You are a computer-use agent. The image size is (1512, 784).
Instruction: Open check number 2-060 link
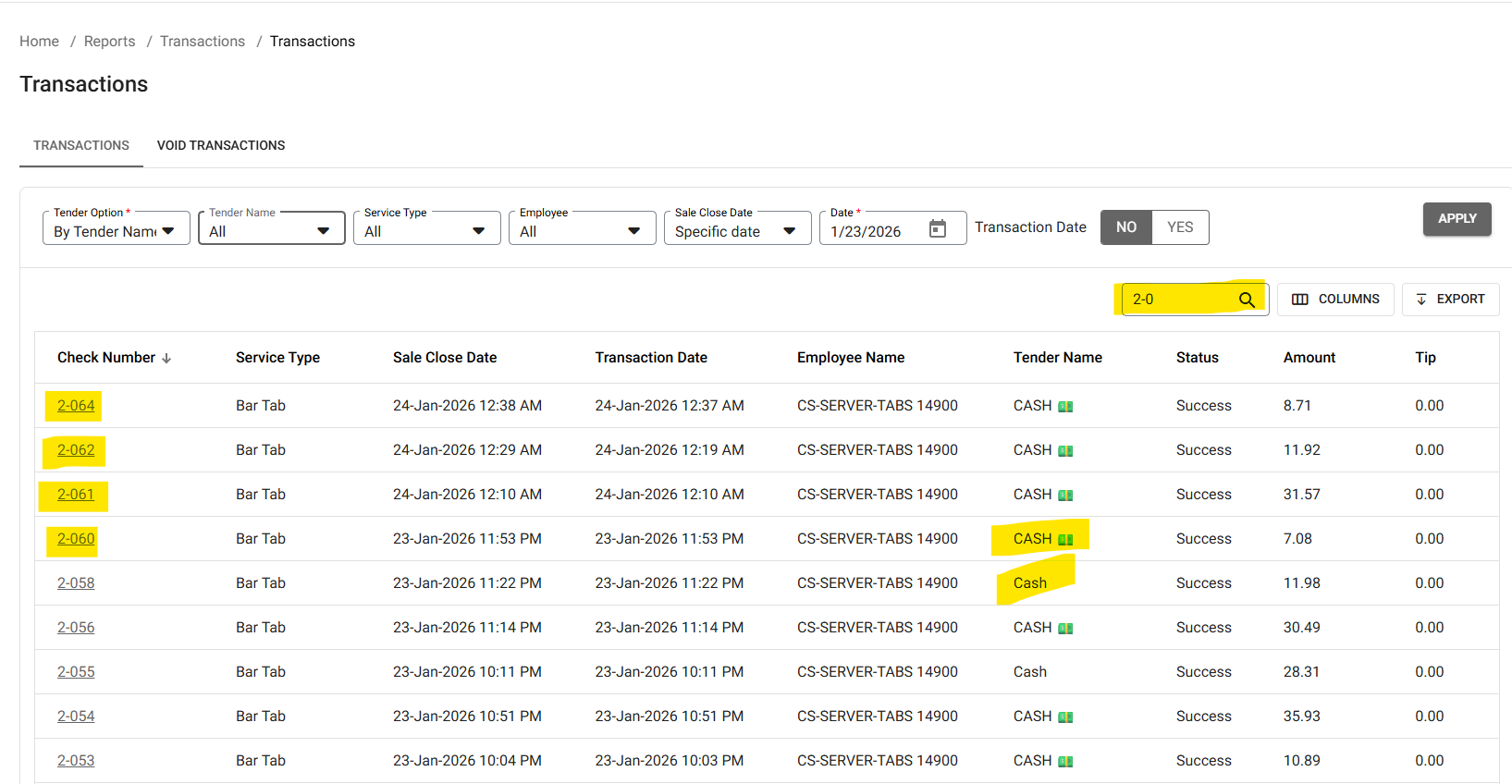pyautogui.click(x=76, y=539)
